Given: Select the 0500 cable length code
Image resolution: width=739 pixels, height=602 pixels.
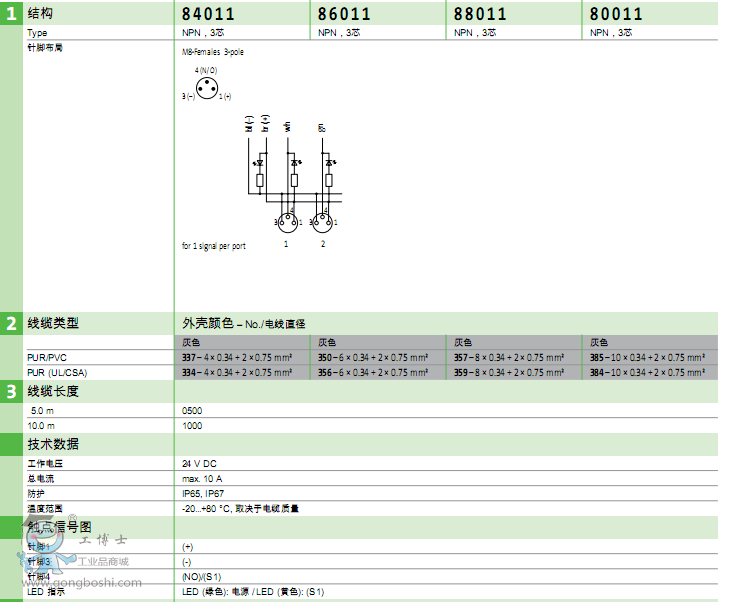Looking at the screenshot, I should click(194, 411).
